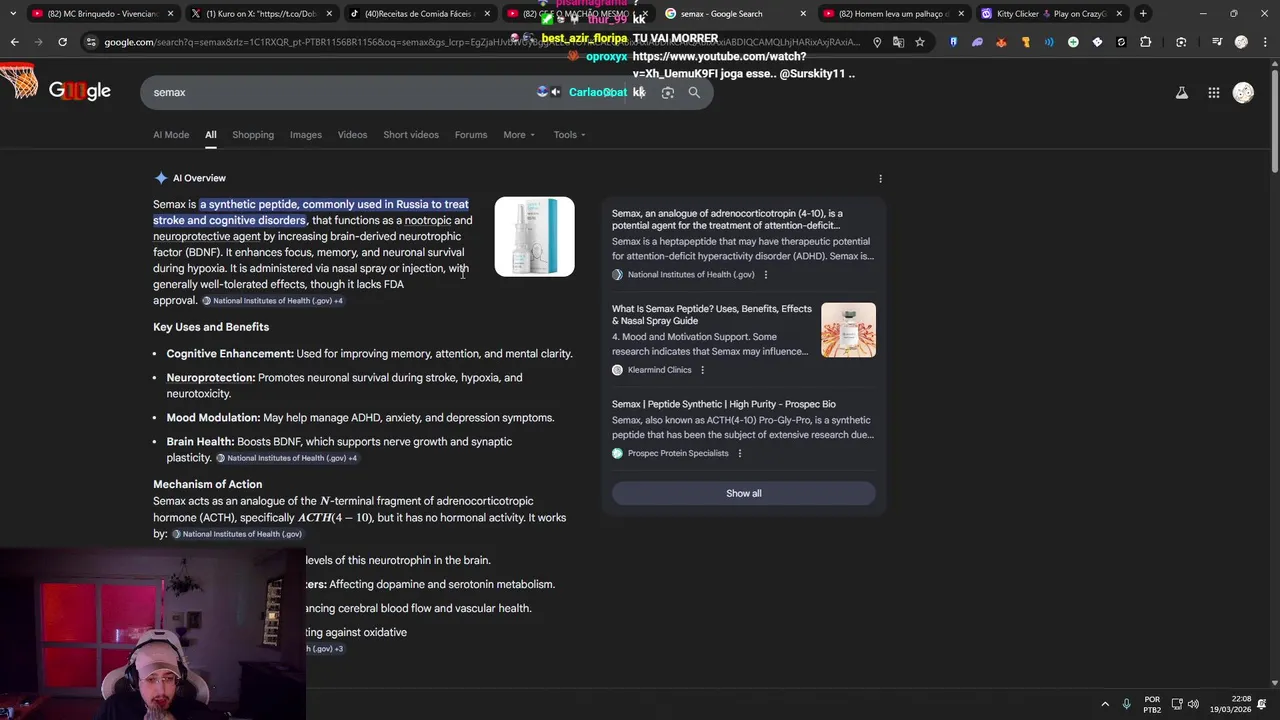This screenshot has width=1280, height=720.
Task: Reload the Google search page
Action: [x=62, y=42]
